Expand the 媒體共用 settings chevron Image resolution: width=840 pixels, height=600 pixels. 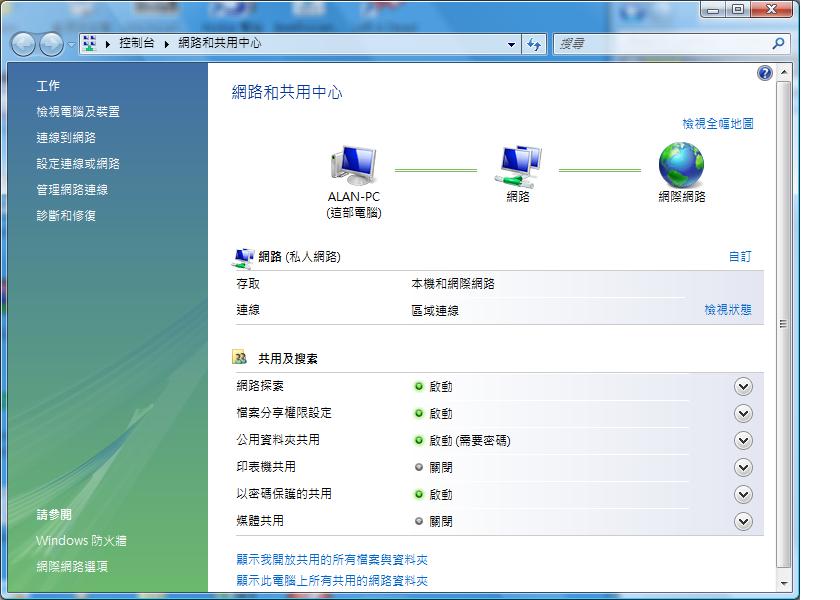[x=742, y=520]
